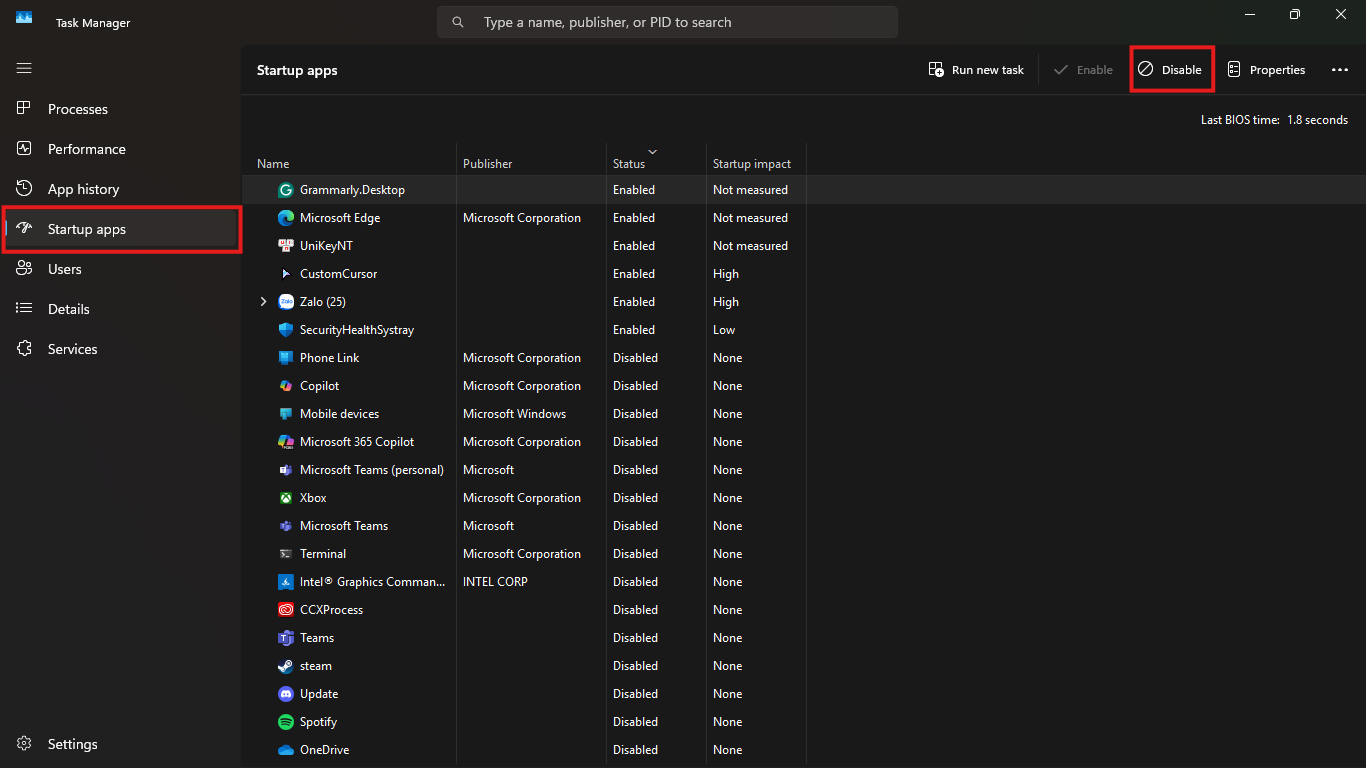Open Properties for selected app
Image resolution: width=1366 pixels, height=768 pixels.
pyautogui.click(x=1266, y=70)
